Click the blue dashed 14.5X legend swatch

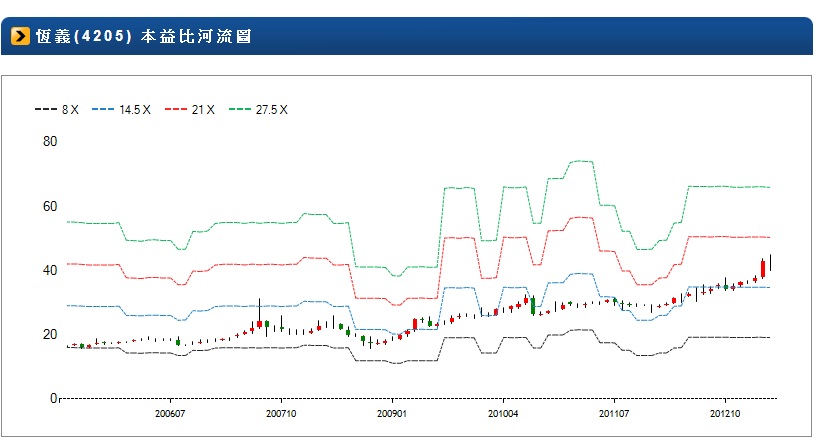click(x=103, y=109)
